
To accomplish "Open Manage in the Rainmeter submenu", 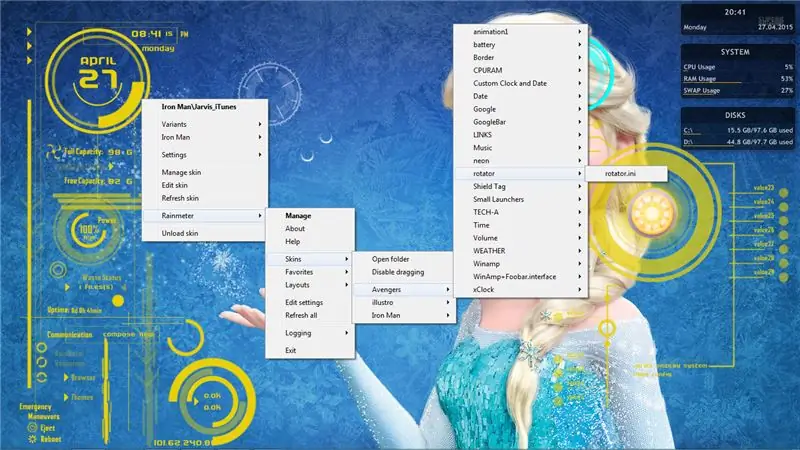I will 310,216.
